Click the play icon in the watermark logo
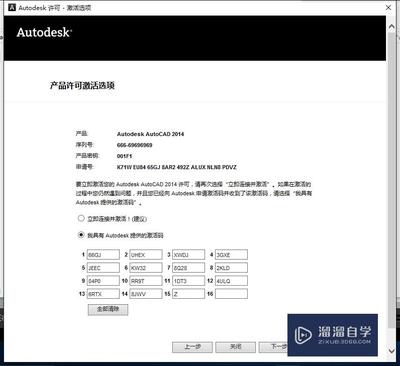The height and width of the screenshot is (366, 400). point(303,334)
